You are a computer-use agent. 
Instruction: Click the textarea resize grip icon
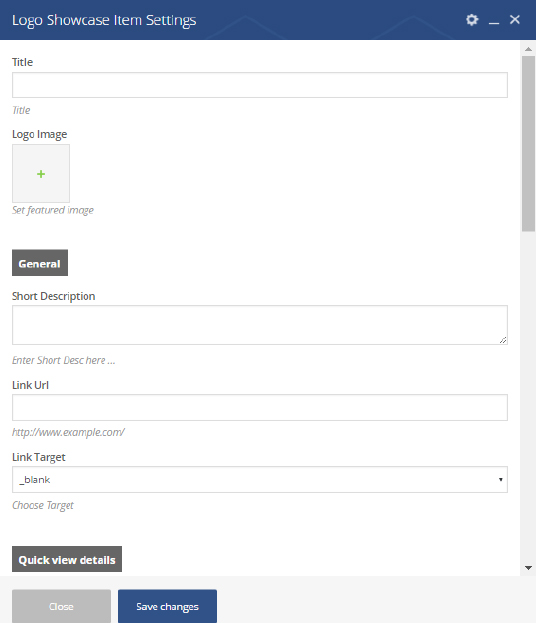tap(503, 340)
